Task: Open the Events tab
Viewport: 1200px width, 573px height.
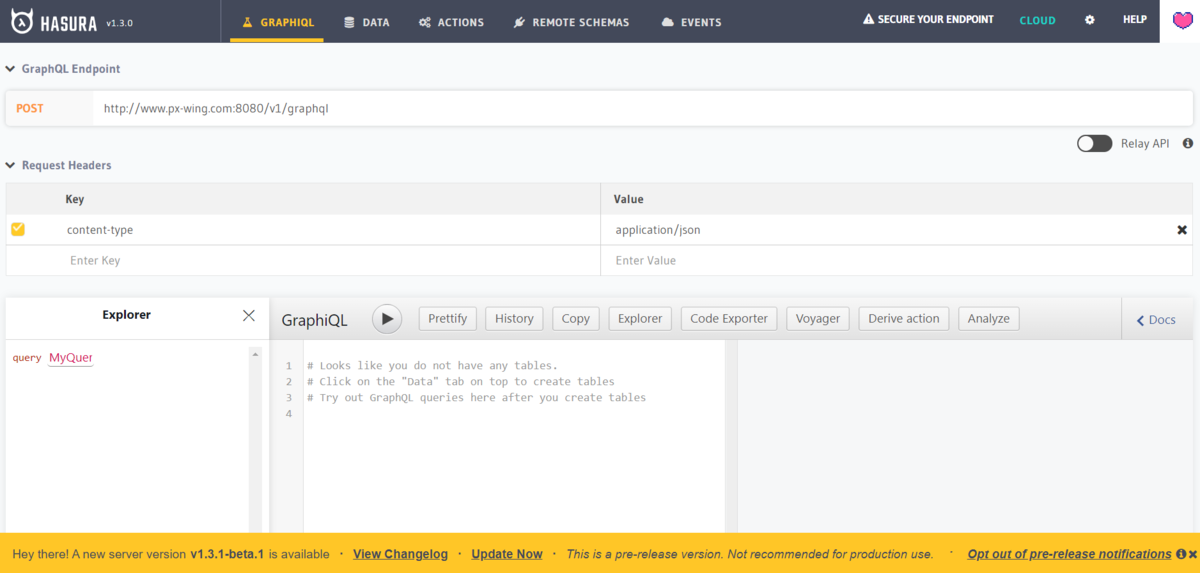Action: [x=691, y=21]
